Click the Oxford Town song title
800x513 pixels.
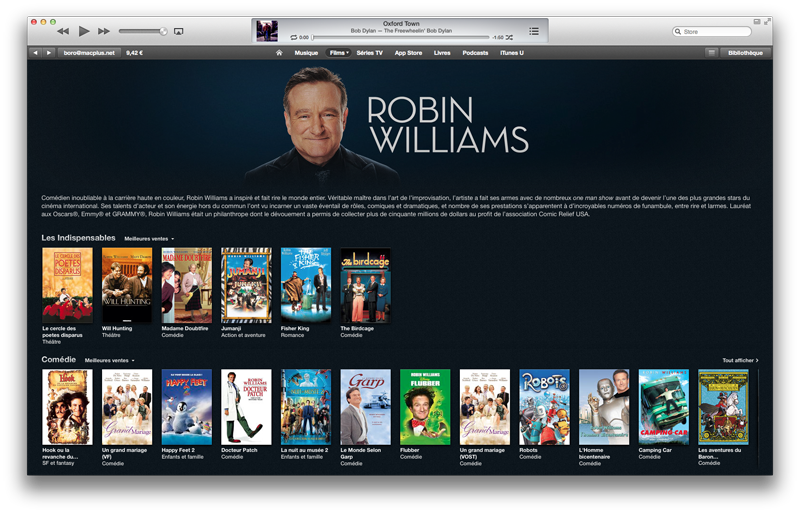401,23
